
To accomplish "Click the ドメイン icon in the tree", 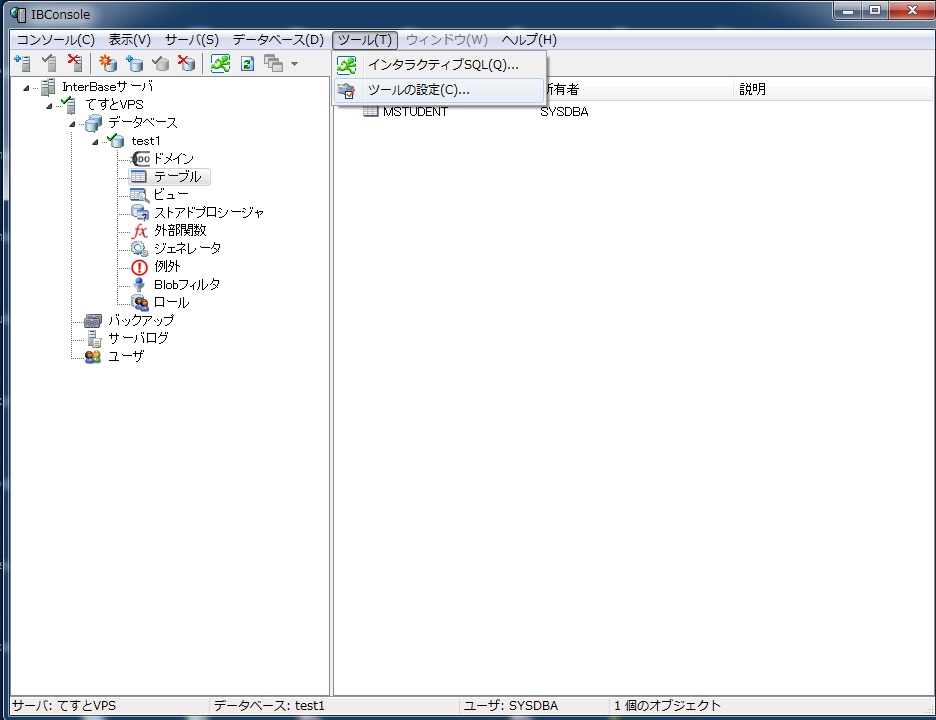I will coord(140,159).
